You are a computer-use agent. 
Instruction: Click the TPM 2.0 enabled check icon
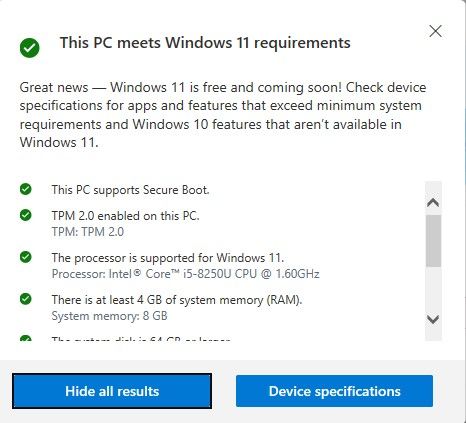pyautogui.click(x=26, y=215)
